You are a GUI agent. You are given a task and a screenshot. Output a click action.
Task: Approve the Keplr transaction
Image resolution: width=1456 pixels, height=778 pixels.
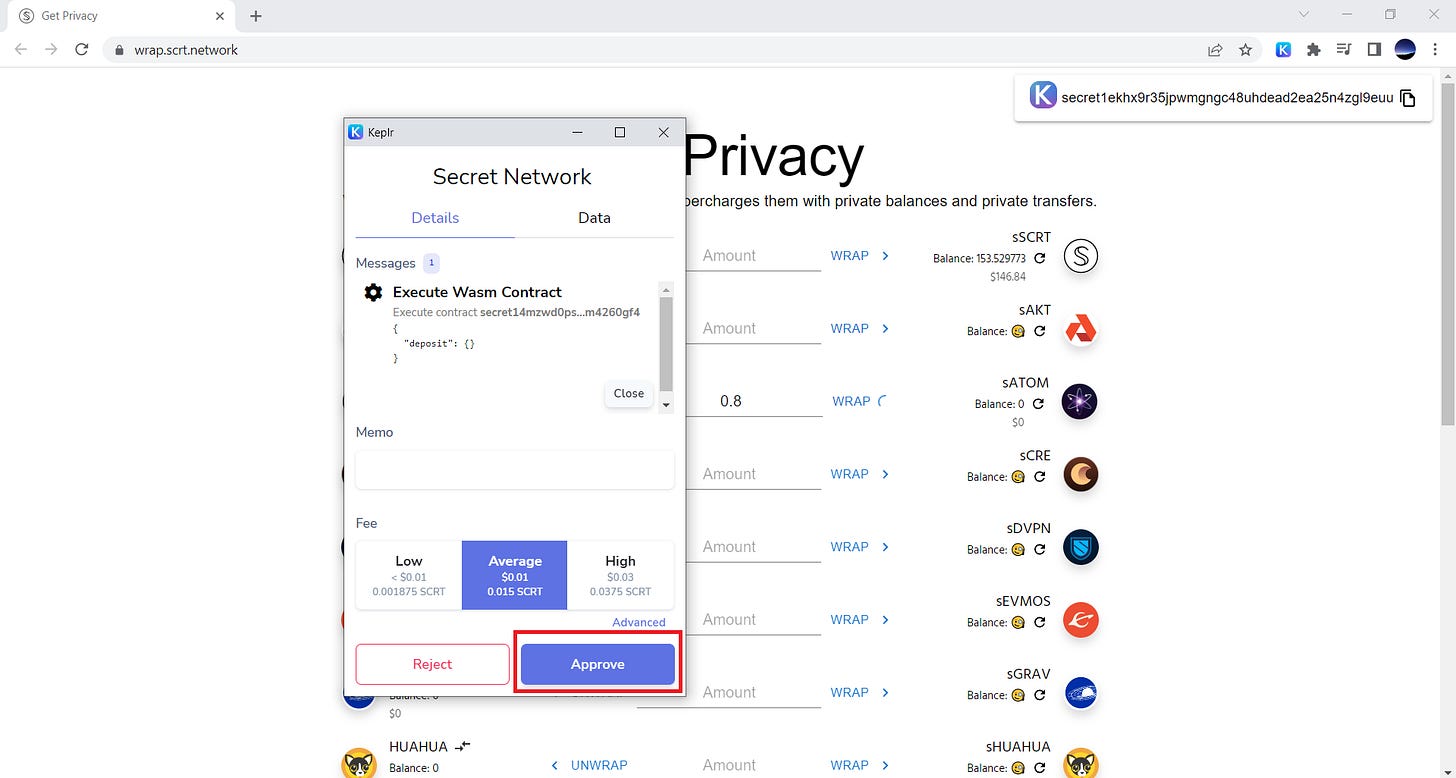click(x=598, y=664)
